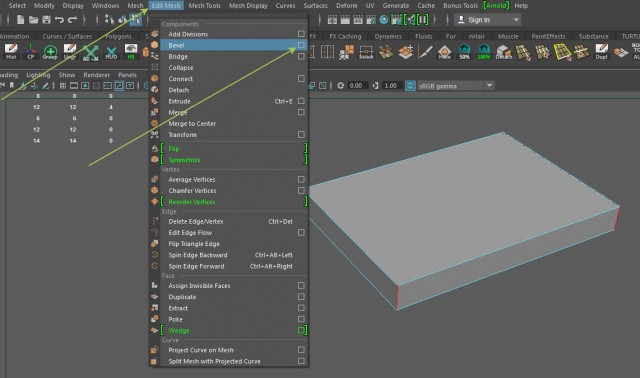Click the gamma icon beside 1.00
The image size is (640, 378).
pos(375,86)
